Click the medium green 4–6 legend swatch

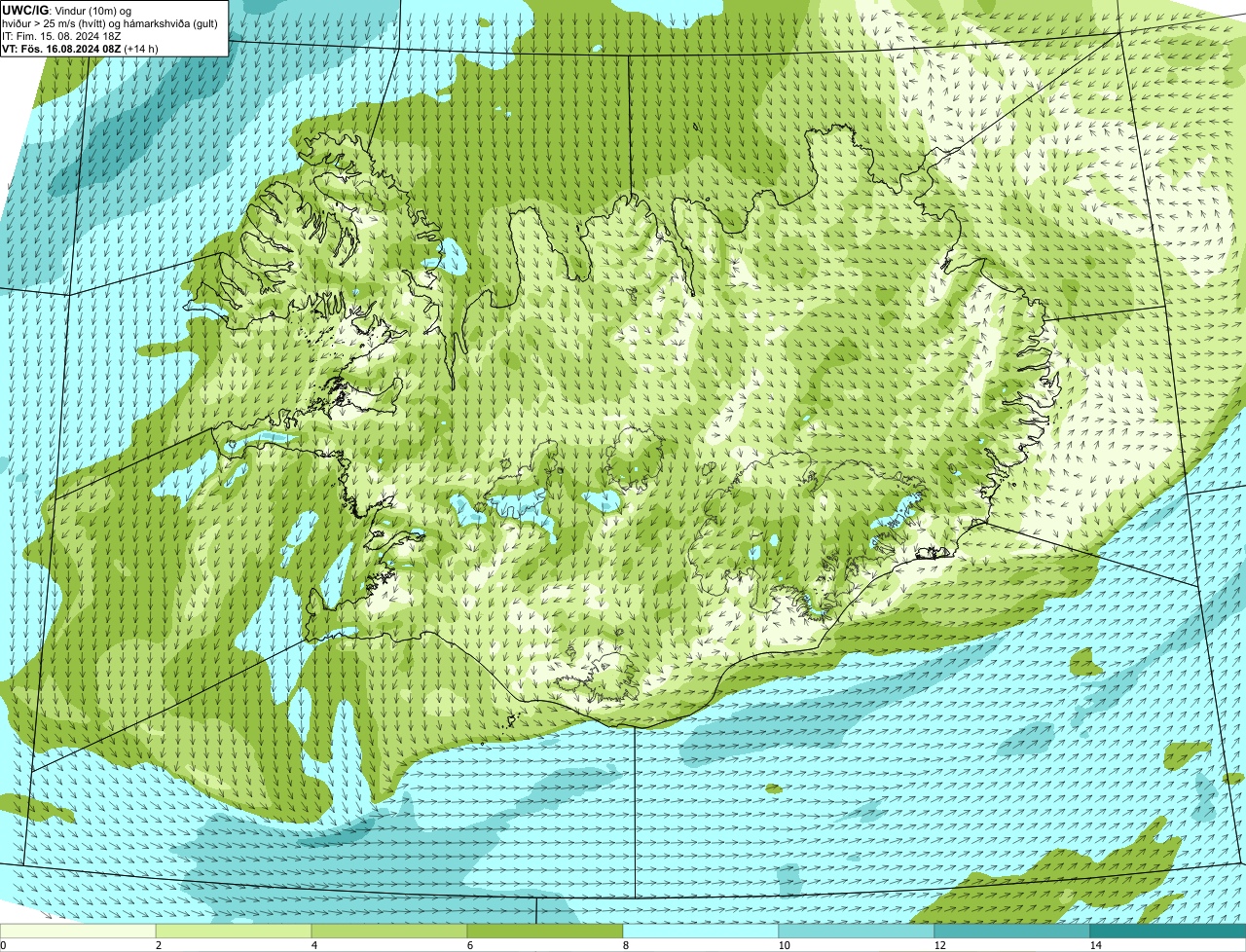coord(389,932)
